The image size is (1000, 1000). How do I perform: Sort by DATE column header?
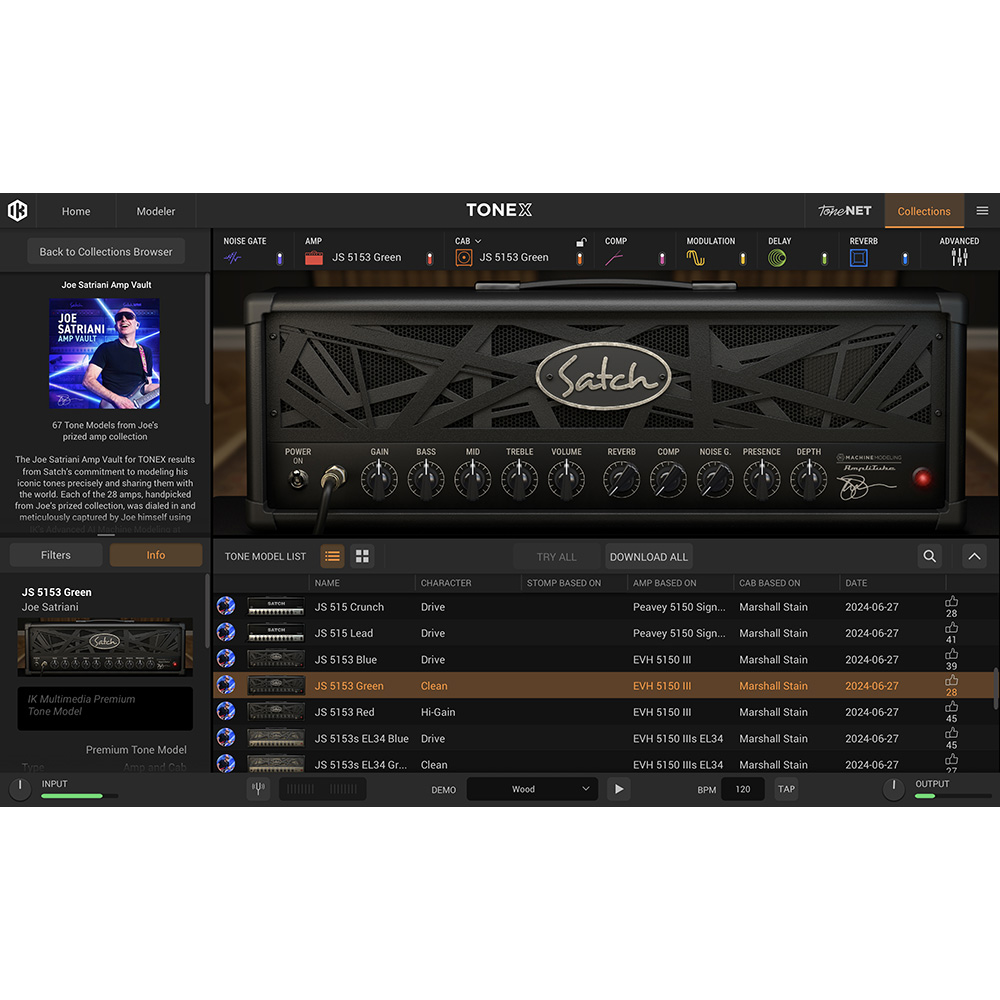click(x=856, y=583)
